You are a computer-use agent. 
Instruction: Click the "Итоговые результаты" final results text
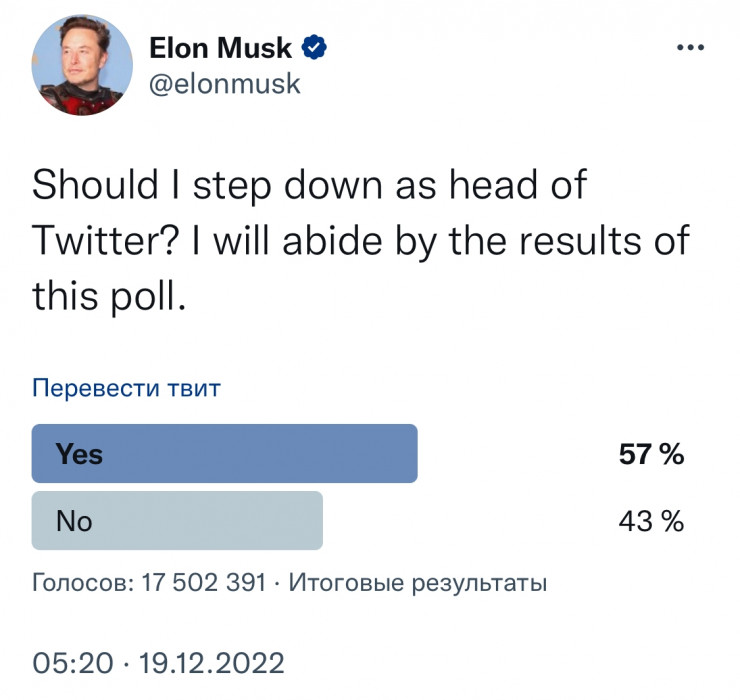(x=417, y=583)
